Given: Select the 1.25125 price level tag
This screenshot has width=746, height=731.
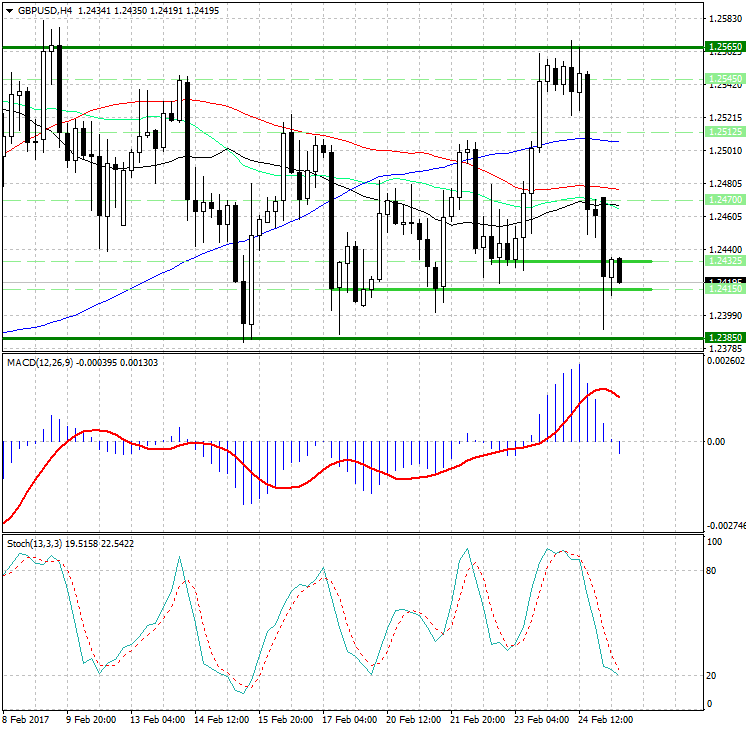Looking at the screenshot, I should 724,132.
